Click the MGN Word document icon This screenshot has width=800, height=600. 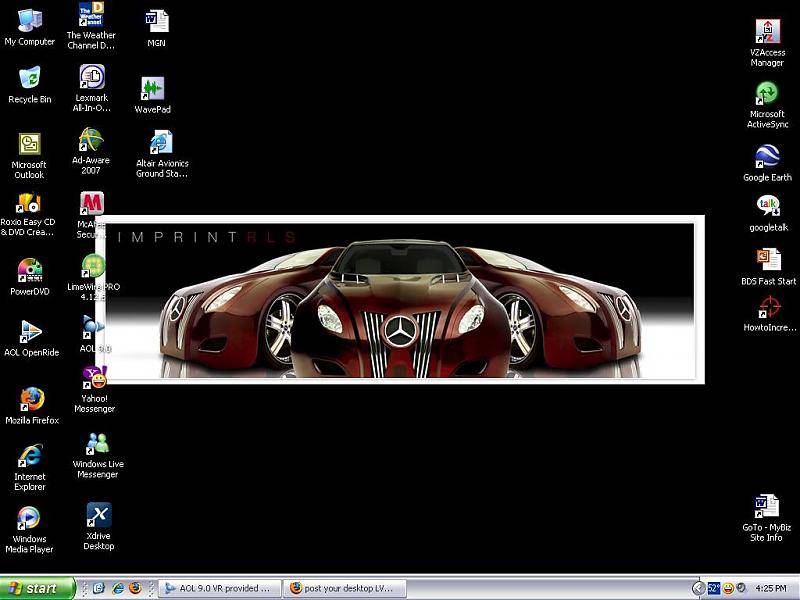(x=156, y=28)
